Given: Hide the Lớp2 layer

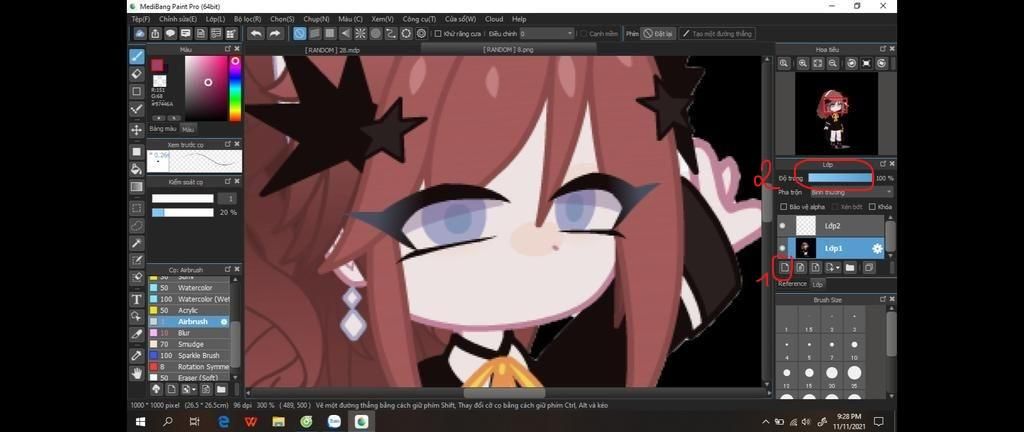Looking at the screenshot, I should pyautogui.click(x=782, y=226).
